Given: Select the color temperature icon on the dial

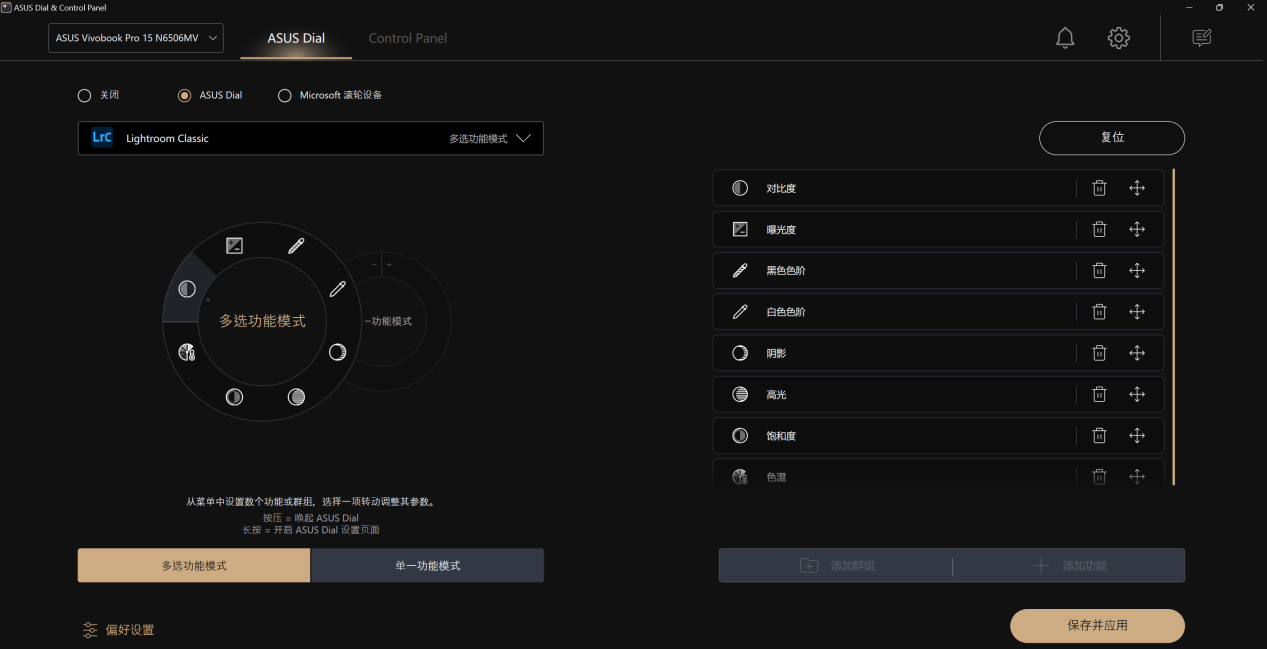Looking at the screenshot, I should pyautogui.click(x=186, y=352).
